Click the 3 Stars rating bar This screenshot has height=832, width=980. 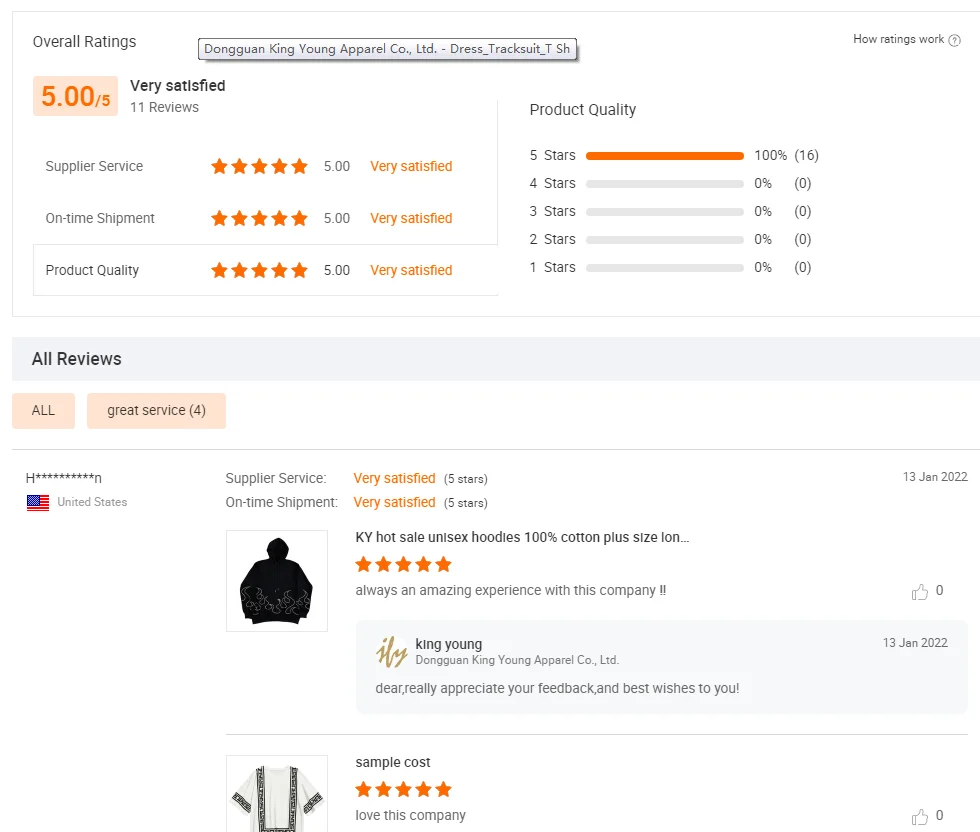pyautogui.click(x=664, y=212)
